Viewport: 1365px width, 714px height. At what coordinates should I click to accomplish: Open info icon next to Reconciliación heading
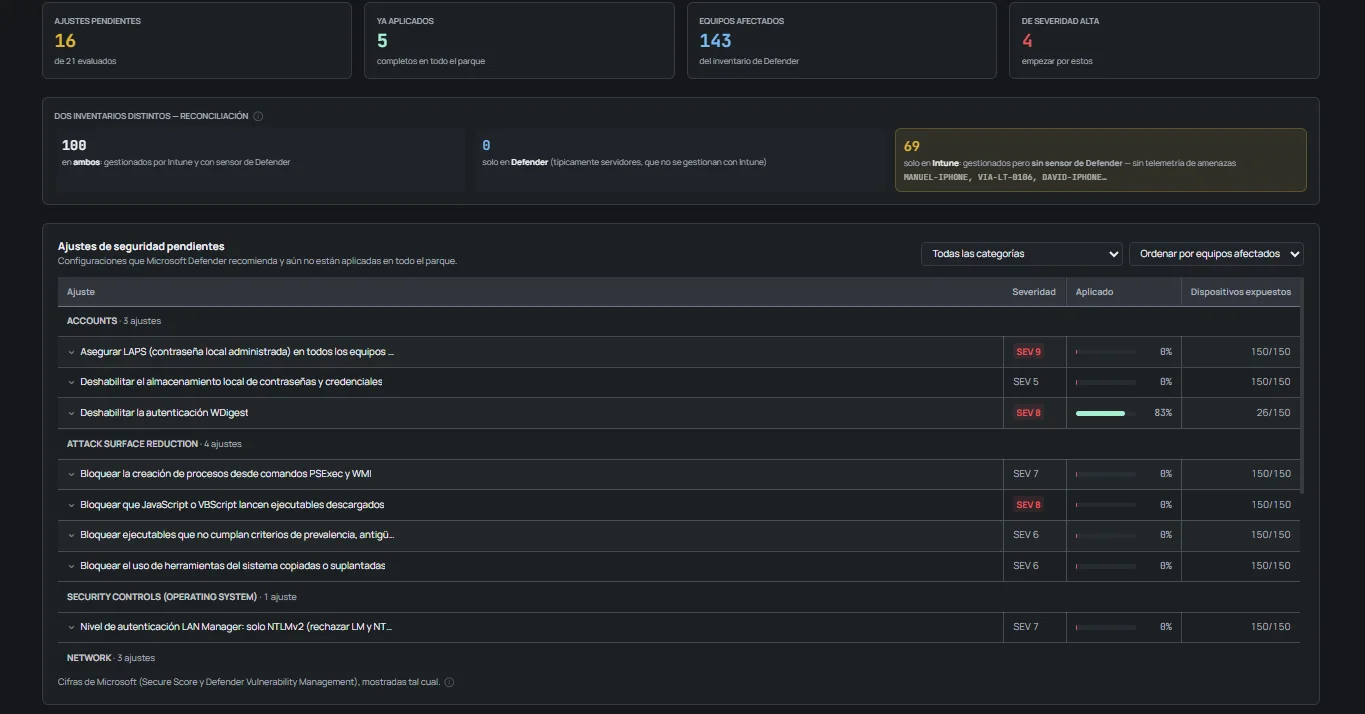(258, 116)
